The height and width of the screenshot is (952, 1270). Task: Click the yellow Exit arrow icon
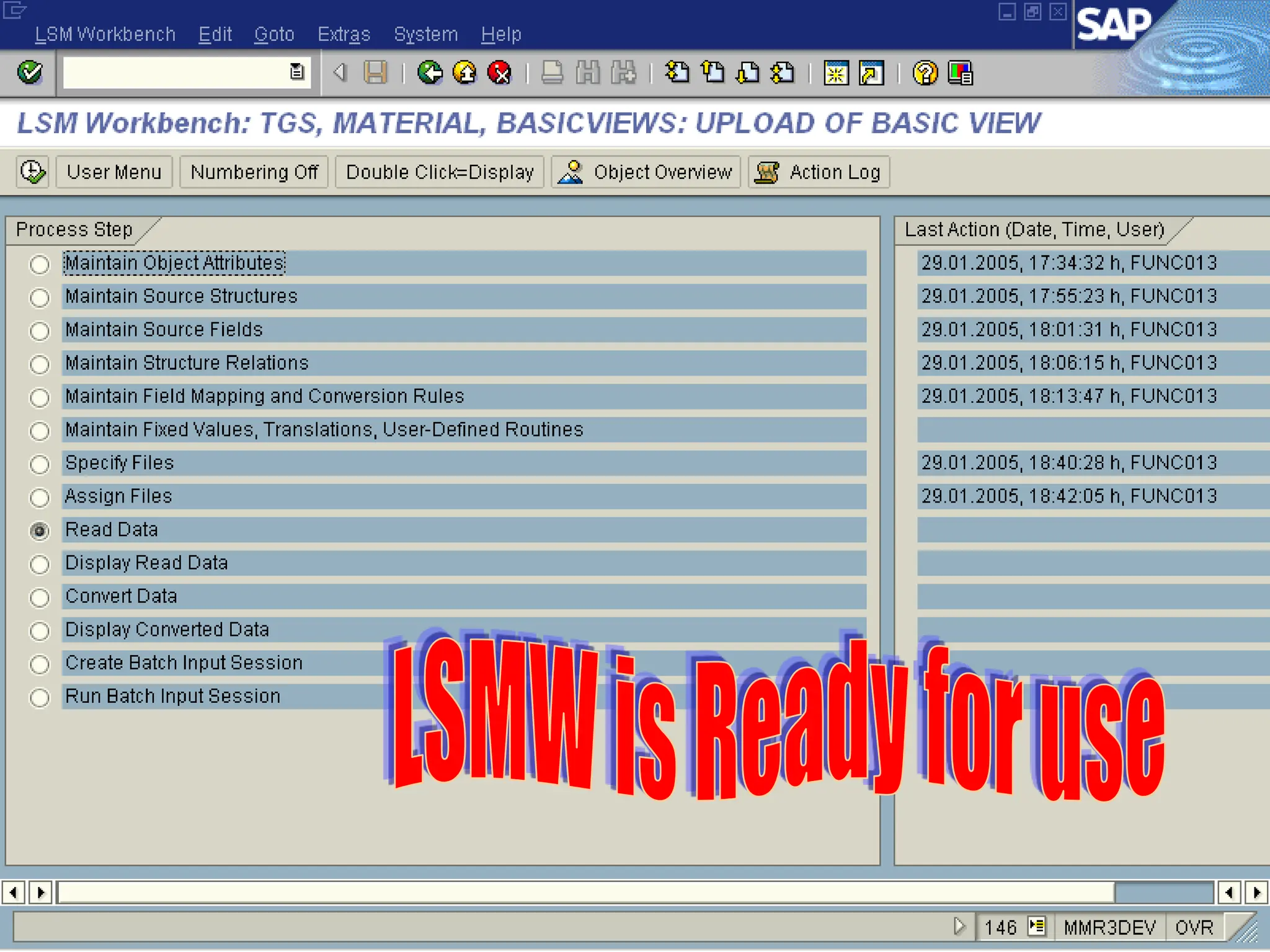(x=464, y=73)
